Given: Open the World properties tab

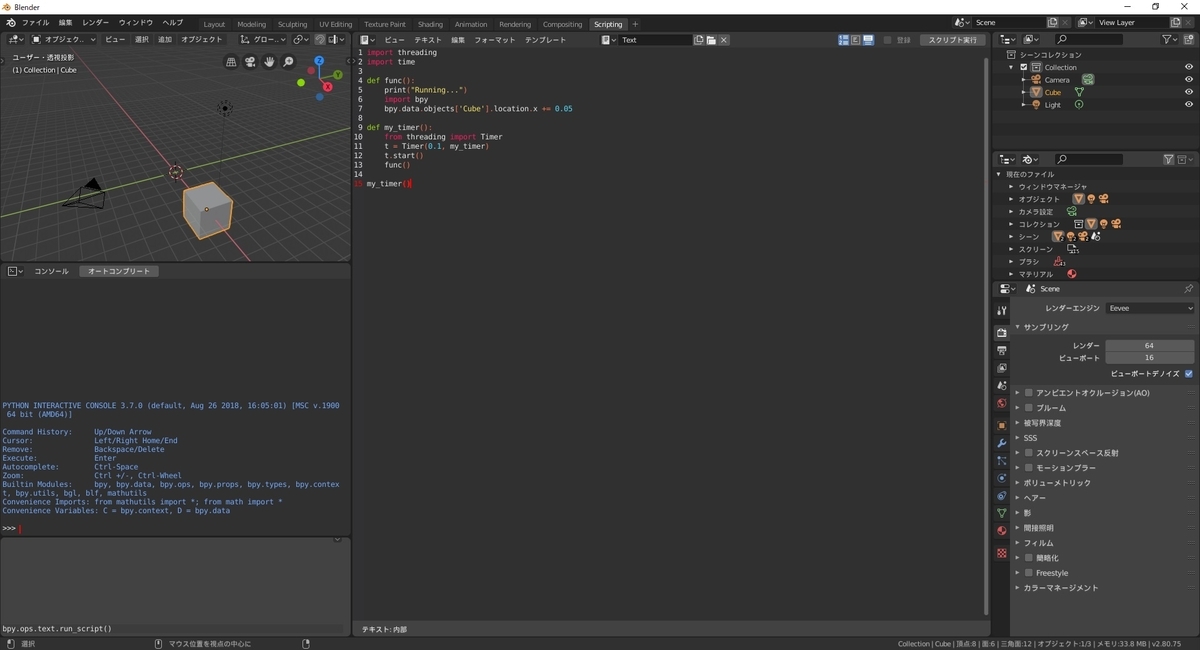Looking at the screenshot, I should [1001, 404].
